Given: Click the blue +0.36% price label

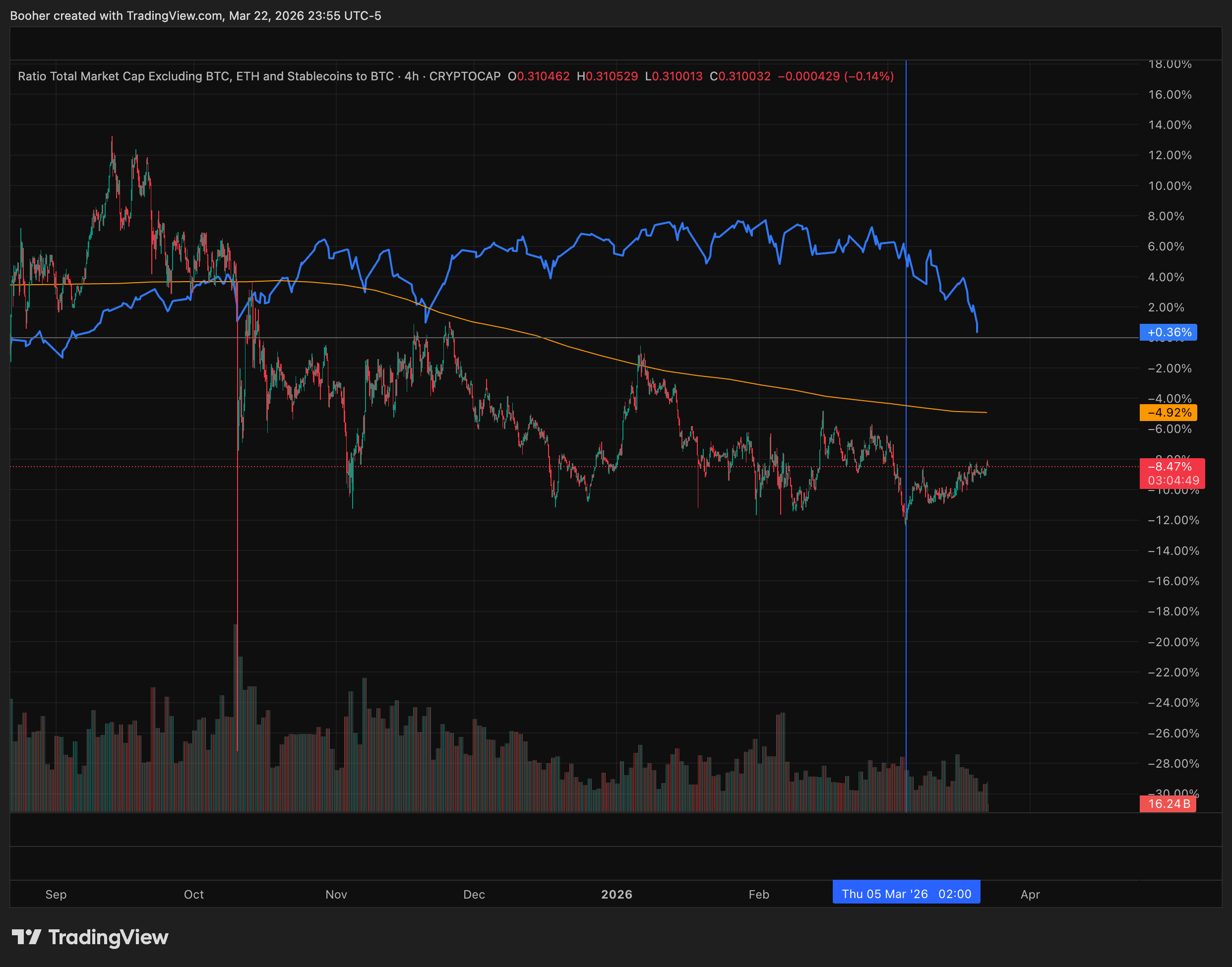Looking at the screenshot, I should coord(1168,332).
